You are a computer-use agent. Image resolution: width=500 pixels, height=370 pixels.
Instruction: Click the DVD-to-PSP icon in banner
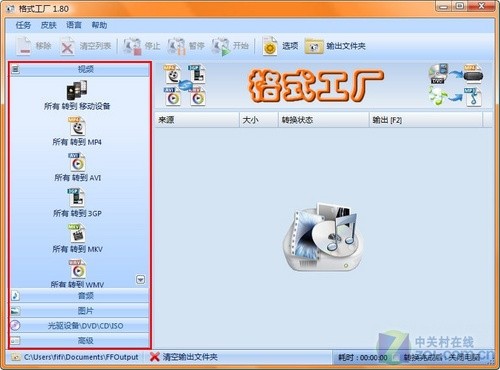click(x=456, y=74)
